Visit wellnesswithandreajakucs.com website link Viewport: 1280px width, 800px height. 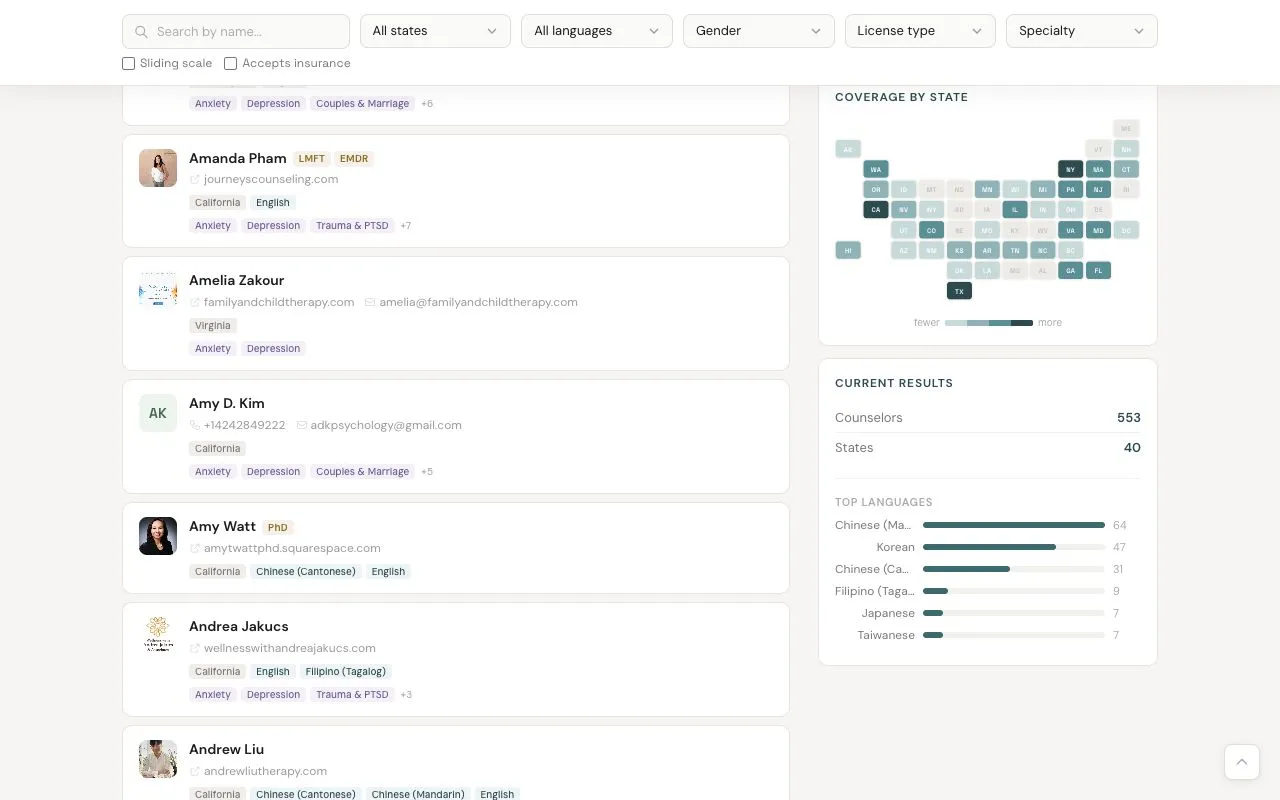pos(289,649)
